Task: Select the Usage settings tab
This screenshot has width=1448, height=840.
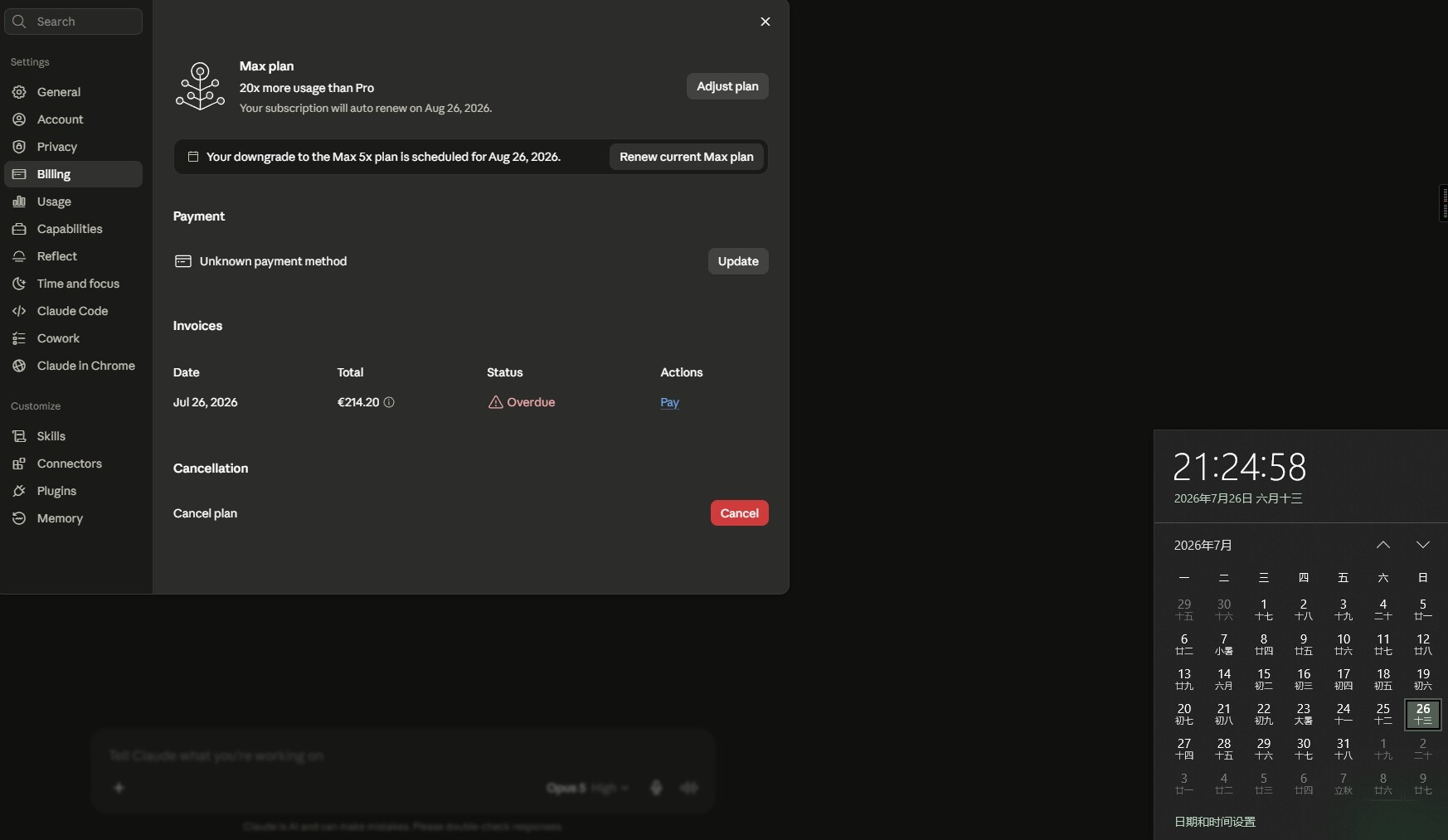Action: [x=74, y=202]
